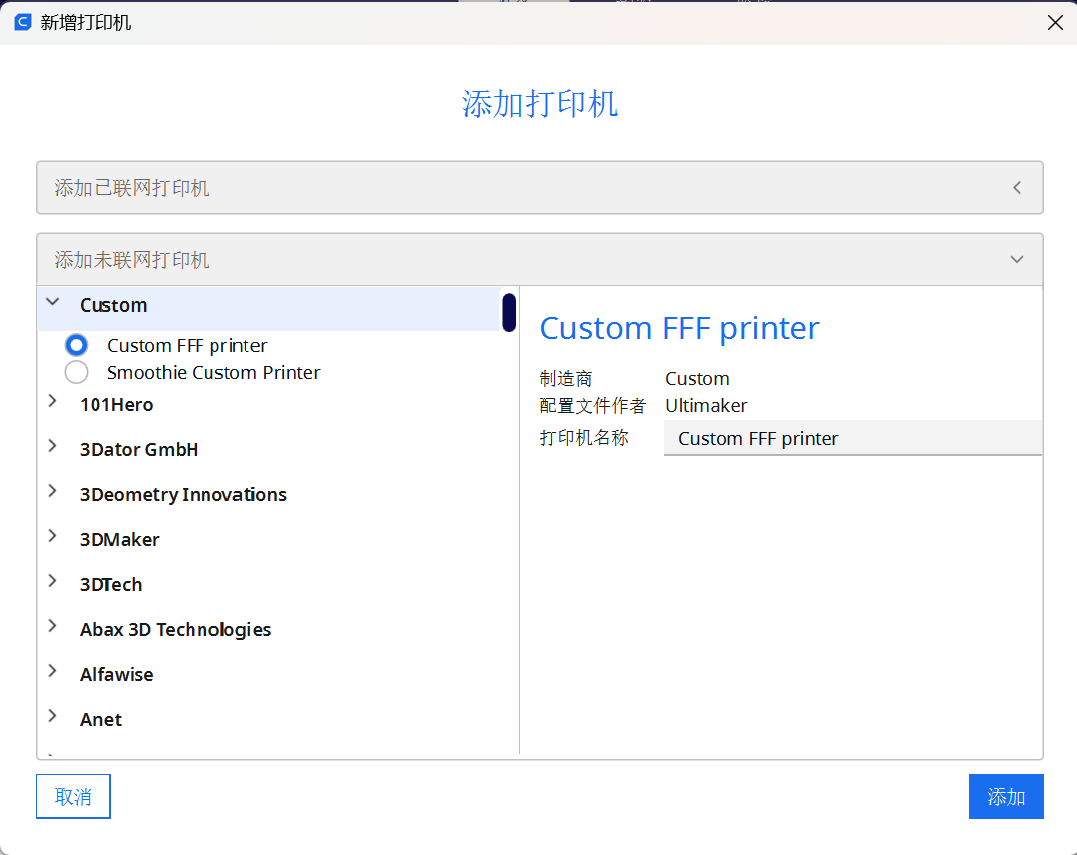1077x855 pixels.
Task: Expand the 3Deometry Innovations group
Action: tap(53, 492)
